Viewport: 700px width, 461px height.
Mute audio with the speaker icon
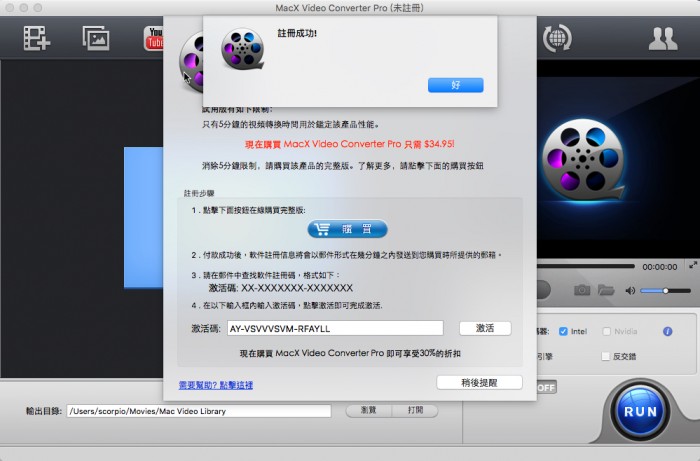pyautogui.click(x=630, y=291)
